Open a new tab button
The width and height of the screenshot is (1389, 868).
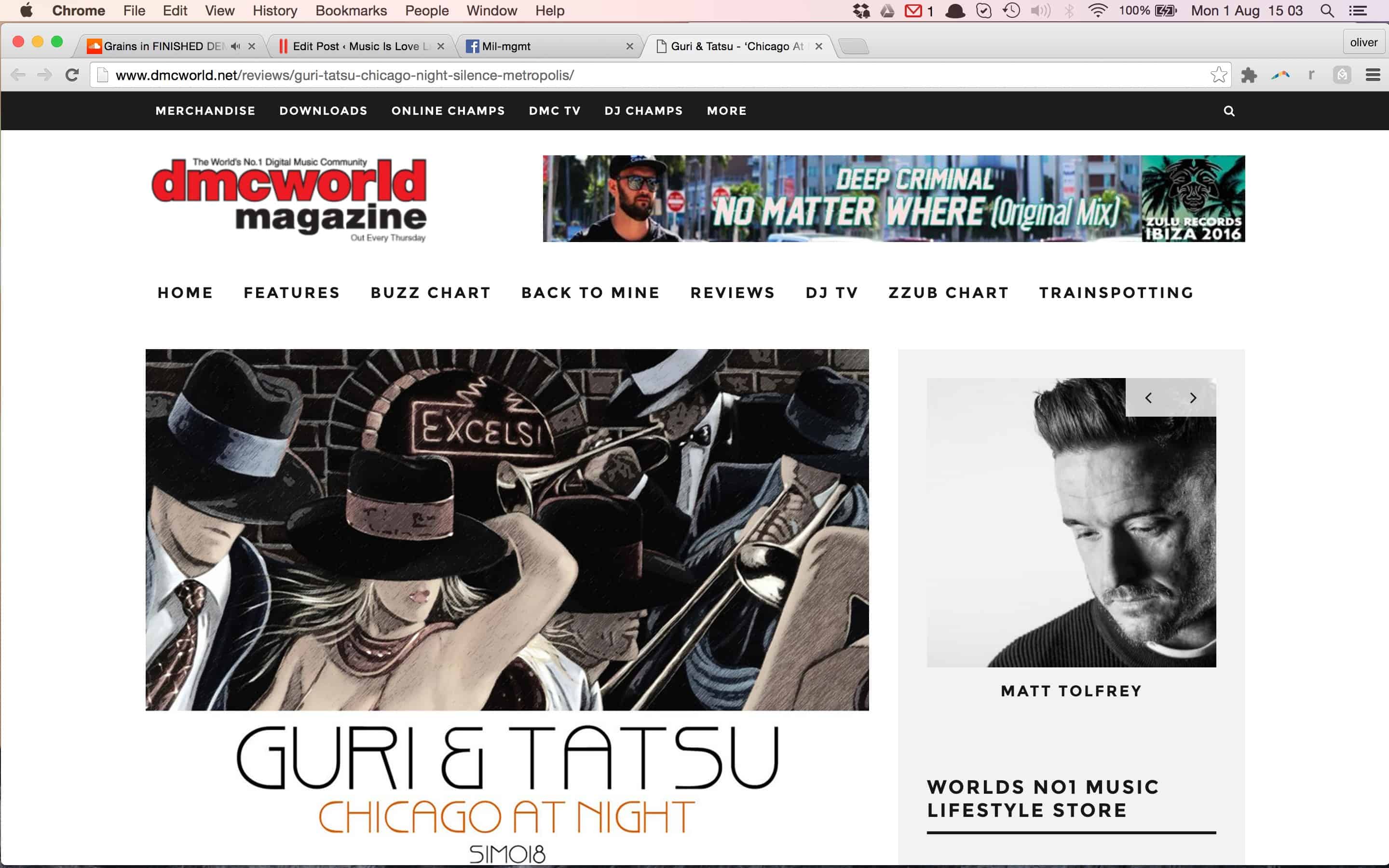pos(854,46)
